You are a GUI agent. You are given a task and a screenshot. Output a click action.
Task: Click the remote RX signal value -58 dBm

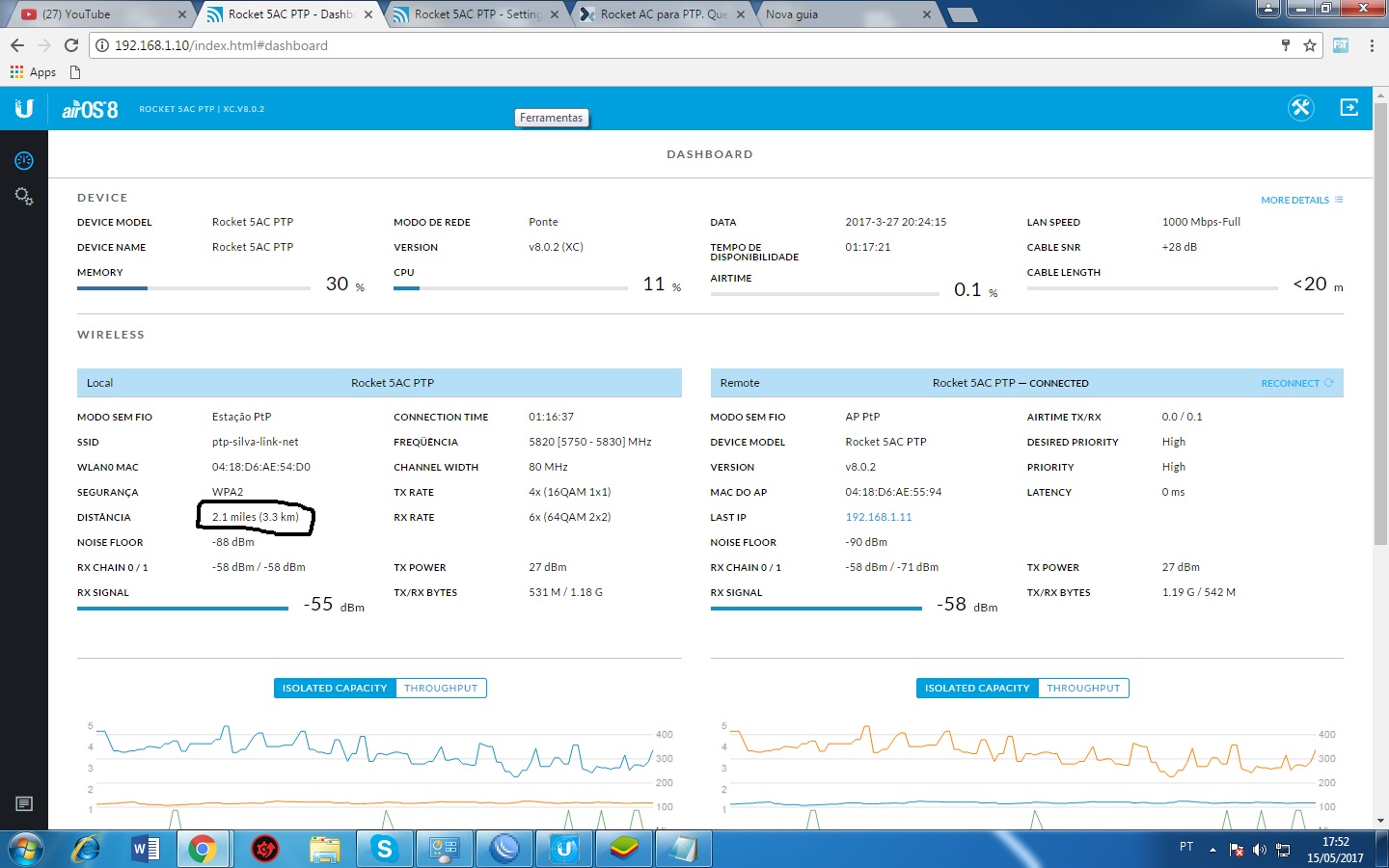967,605
